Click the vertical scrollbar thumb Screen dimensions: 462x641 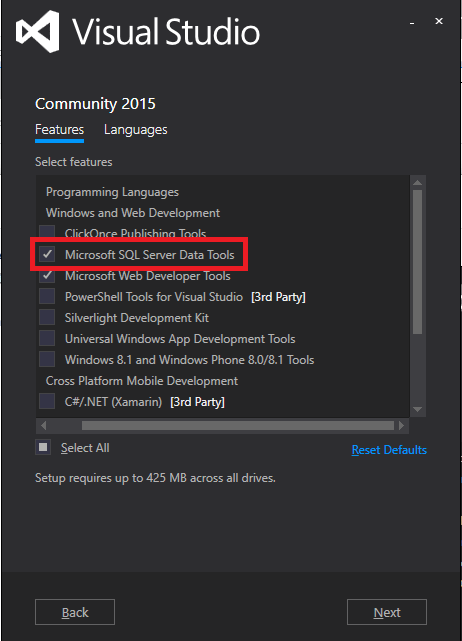point(417,262)
